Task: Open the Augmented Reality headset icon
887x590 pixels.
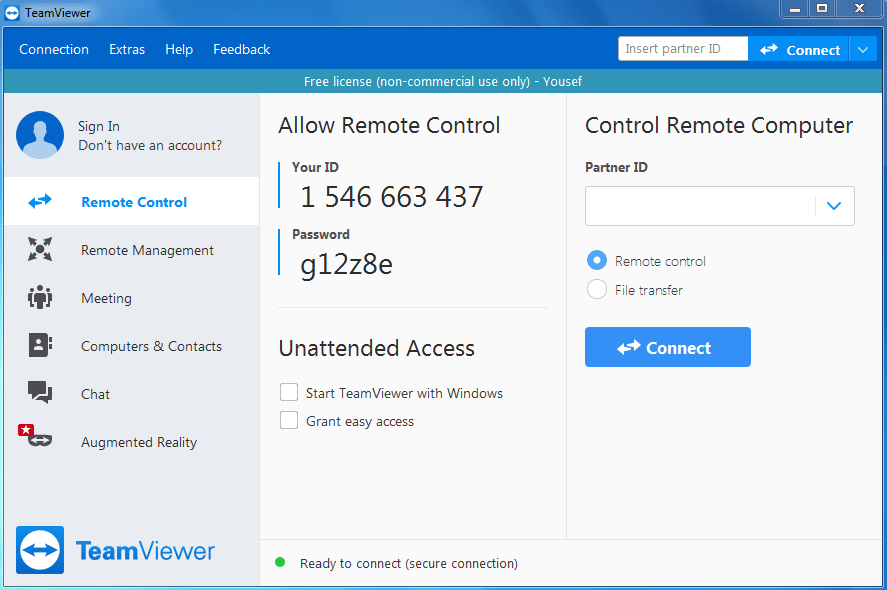Action: click(x=38, y=440)
